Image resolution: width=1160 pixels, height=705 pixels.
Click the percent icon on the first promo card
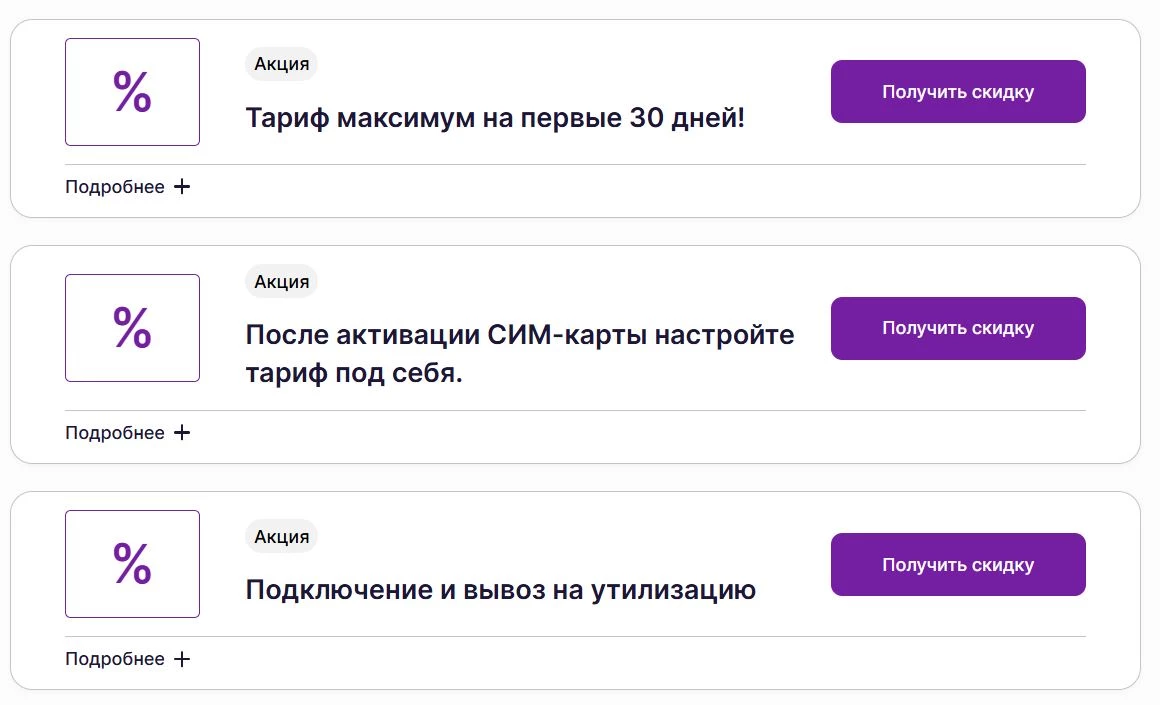[132, 91]
